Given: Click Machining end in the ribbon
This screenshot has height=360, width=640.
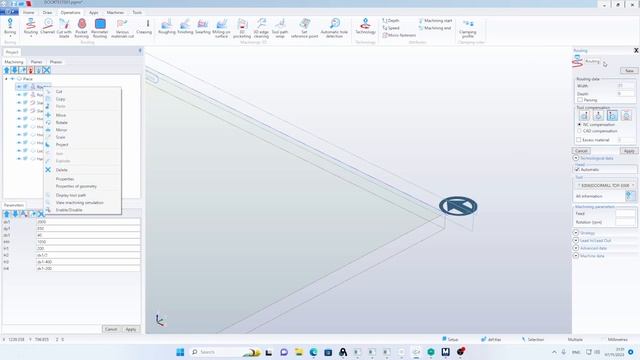Looking at the screenshot, I should click(x=435, y=28).
